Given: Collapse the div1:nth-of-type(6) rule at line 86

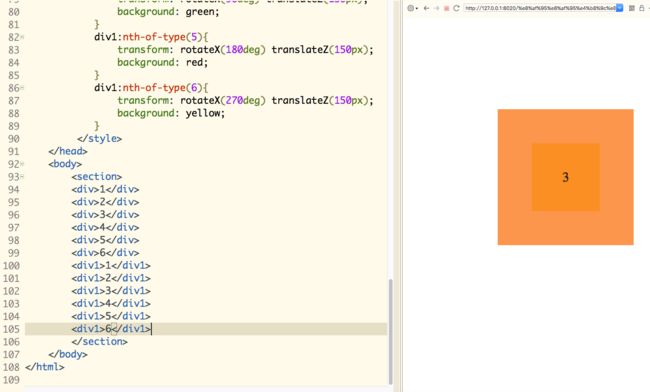Looking at the screenshot, I should [22, 88].
